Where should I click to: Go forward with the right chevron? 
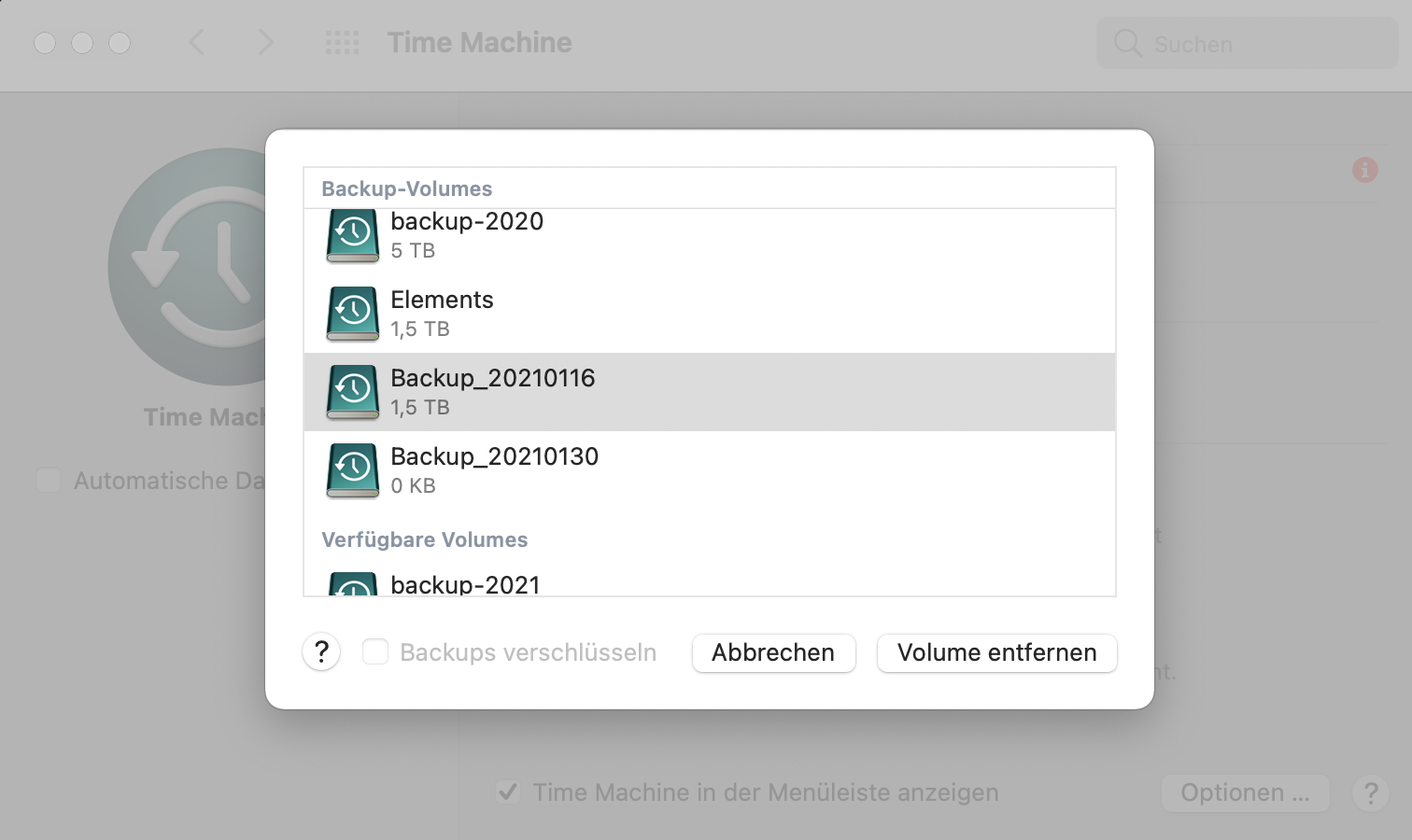266,43
